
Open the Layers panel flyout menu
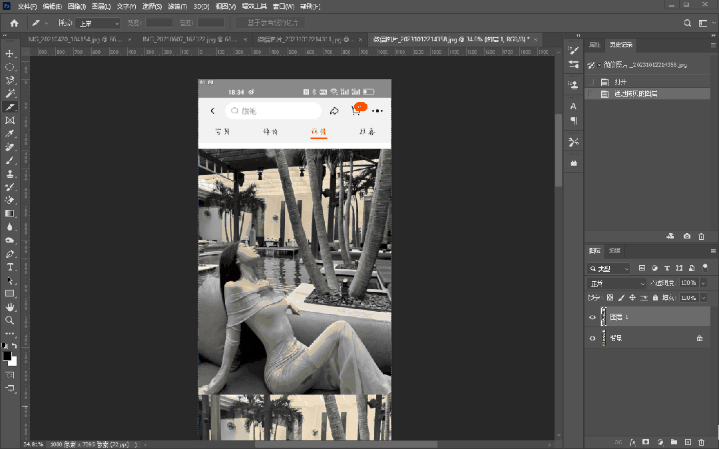tap(713, 251)
